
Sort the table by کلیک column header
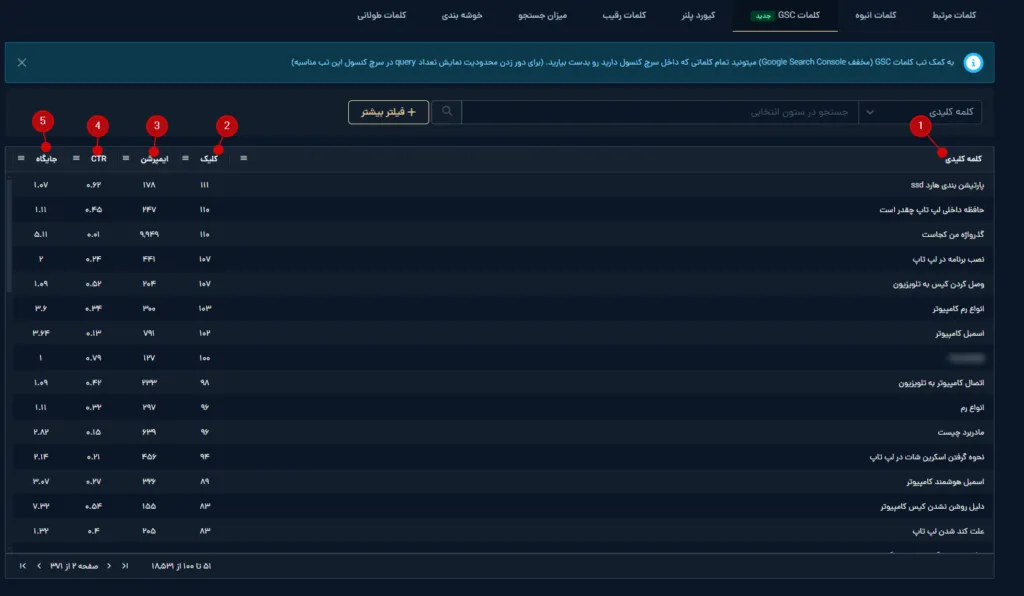click(x=208, y=159)
